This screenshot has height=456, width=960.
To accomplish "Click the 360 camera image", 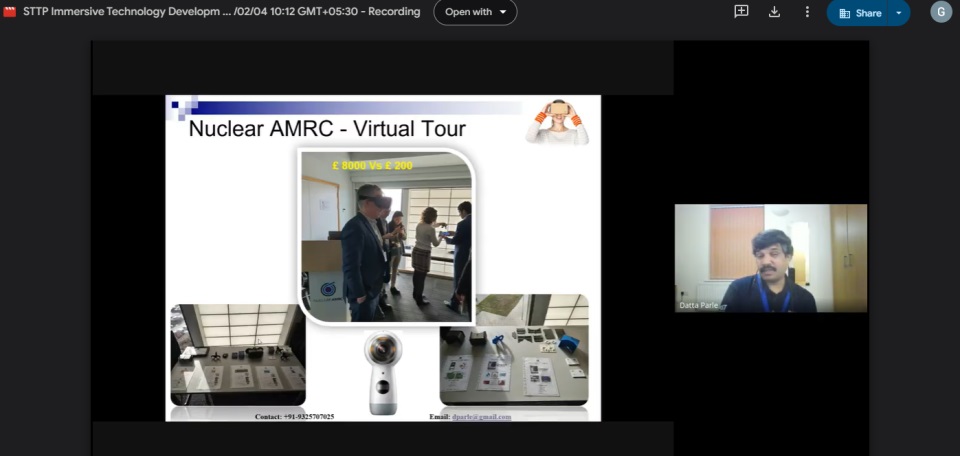I will coord(383,373).
